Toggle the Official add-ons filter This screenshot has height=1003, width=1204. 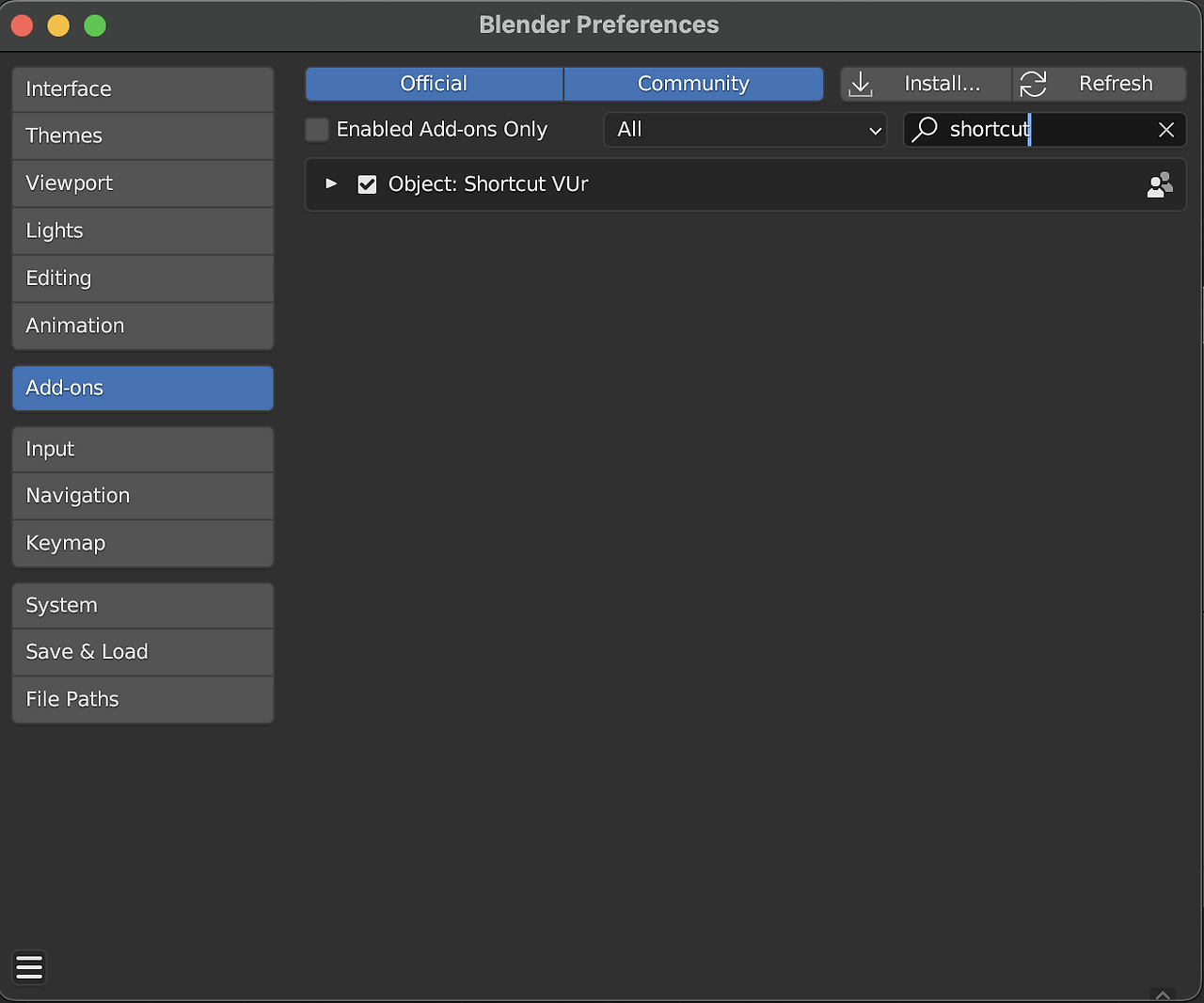[434, 84]
